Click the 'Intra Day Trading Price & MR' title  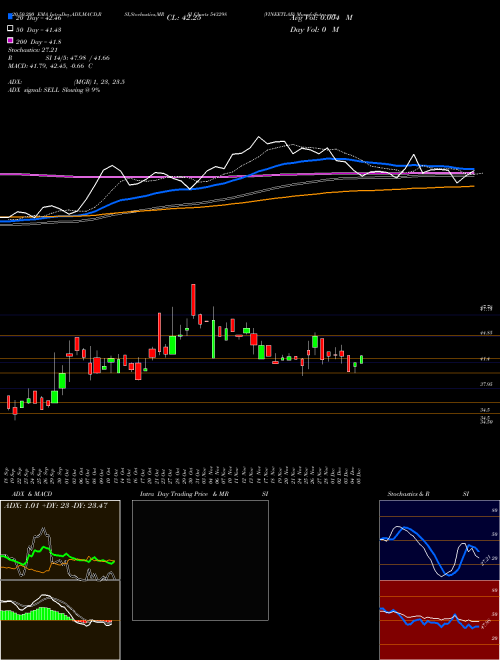pyautogui.click(x=184, y=494)
